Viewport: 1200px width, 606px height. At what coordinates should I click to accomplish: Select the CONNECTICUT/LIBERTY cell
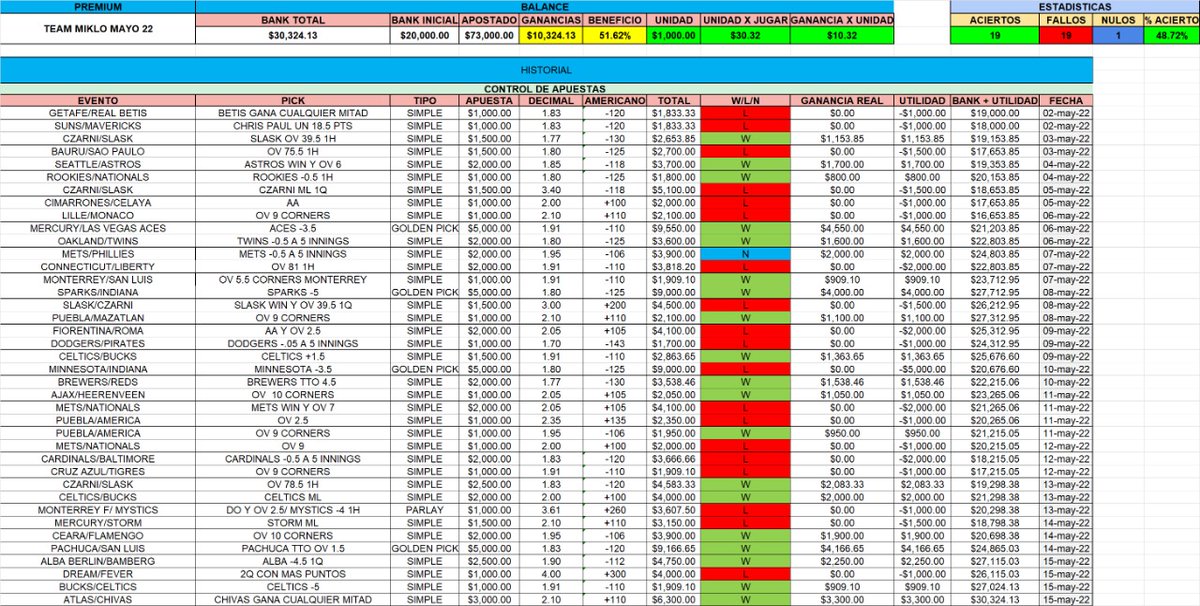(x=97, y=267)
